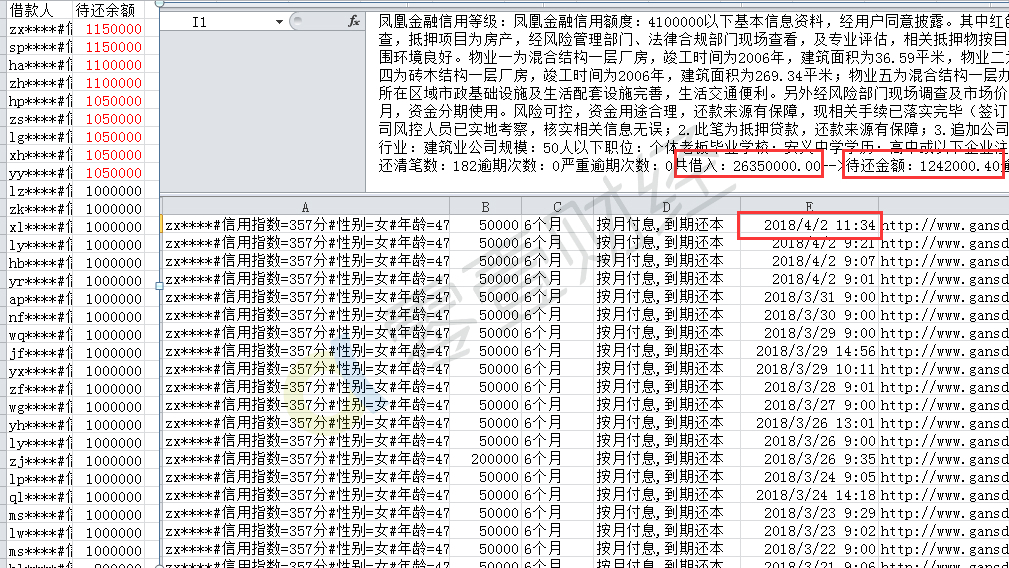The height and width of the screenshot is (568, 1009).
Task: Select the cell dated 2018/3/26 13:01
Action: click(x=810, y=423)
